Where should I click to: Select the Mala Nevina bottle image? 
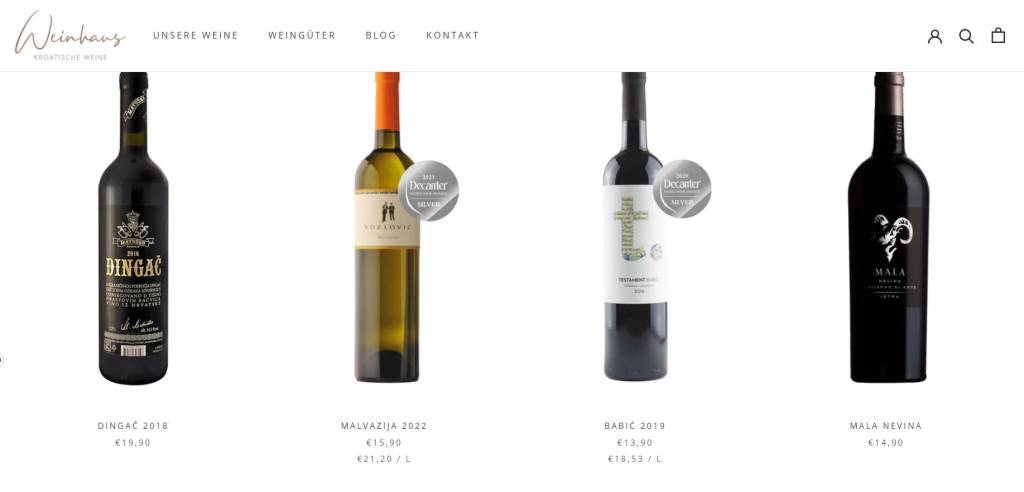[x=888, y=227]
